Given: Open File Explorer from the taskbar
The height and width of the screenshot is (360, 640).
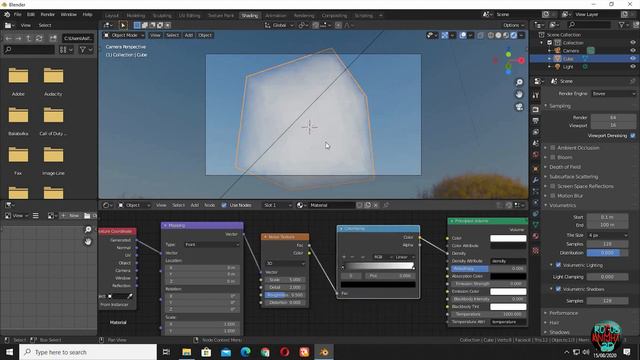Looking at the screenshot, I should point(187,352).
